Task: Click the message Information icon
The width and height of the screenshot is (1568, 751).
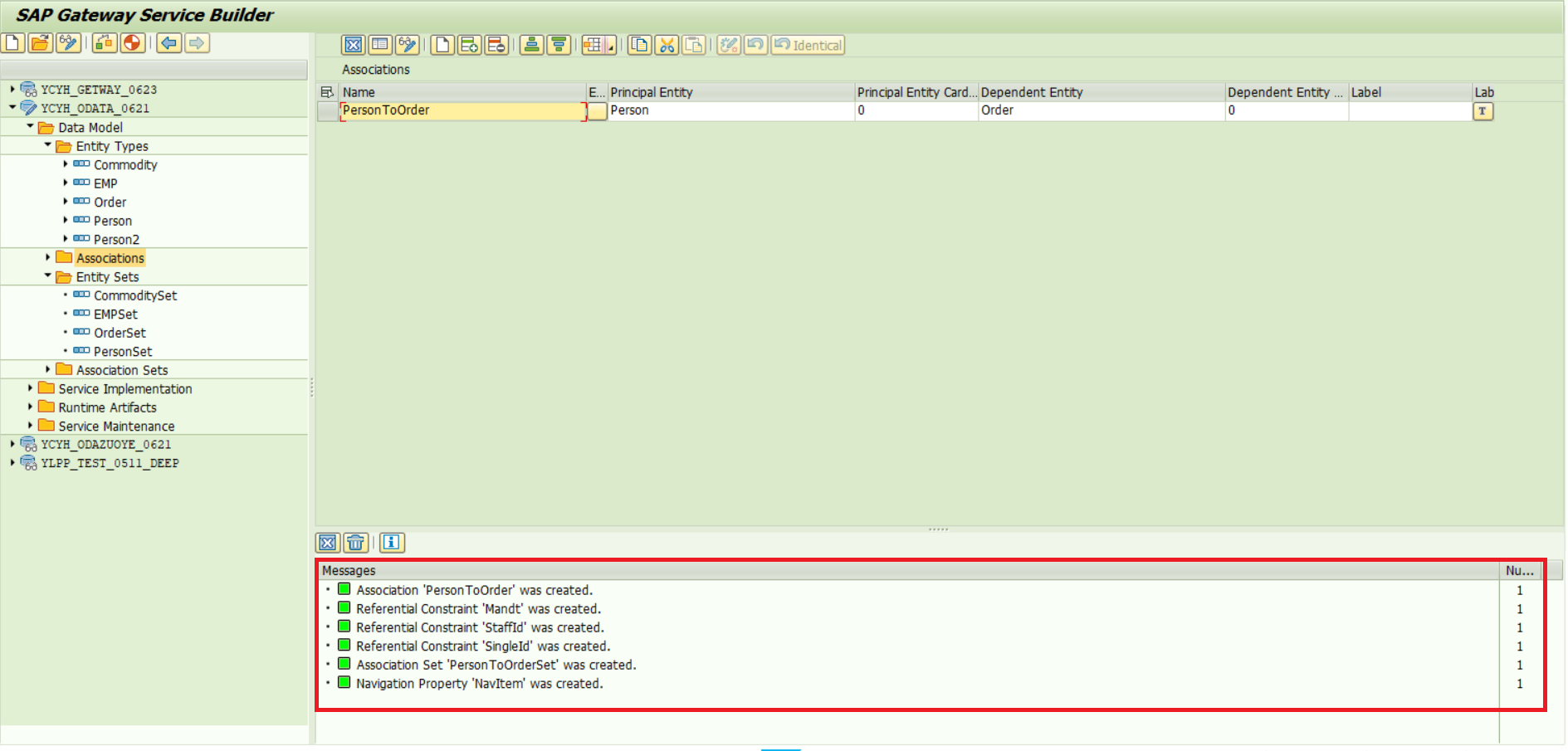Action: tap(392, 543)
